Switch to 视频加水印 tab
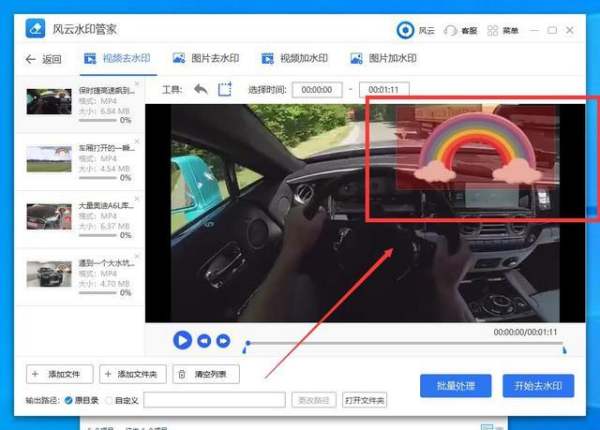This screenshot has height=430, width=600. 296,59
